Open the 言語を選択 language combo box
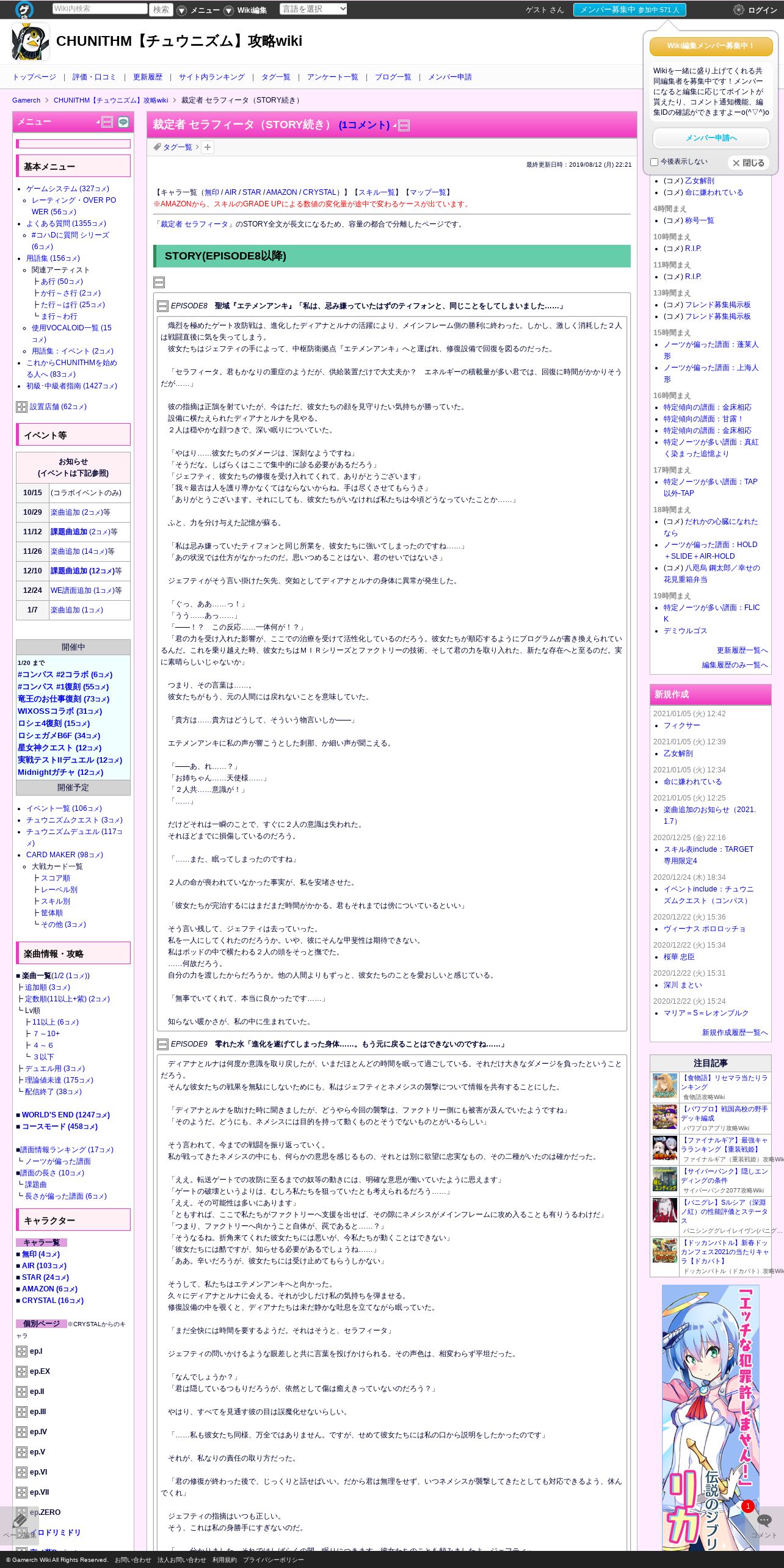The height and width of the screenshot is (1568, 784). pos(313,9)
